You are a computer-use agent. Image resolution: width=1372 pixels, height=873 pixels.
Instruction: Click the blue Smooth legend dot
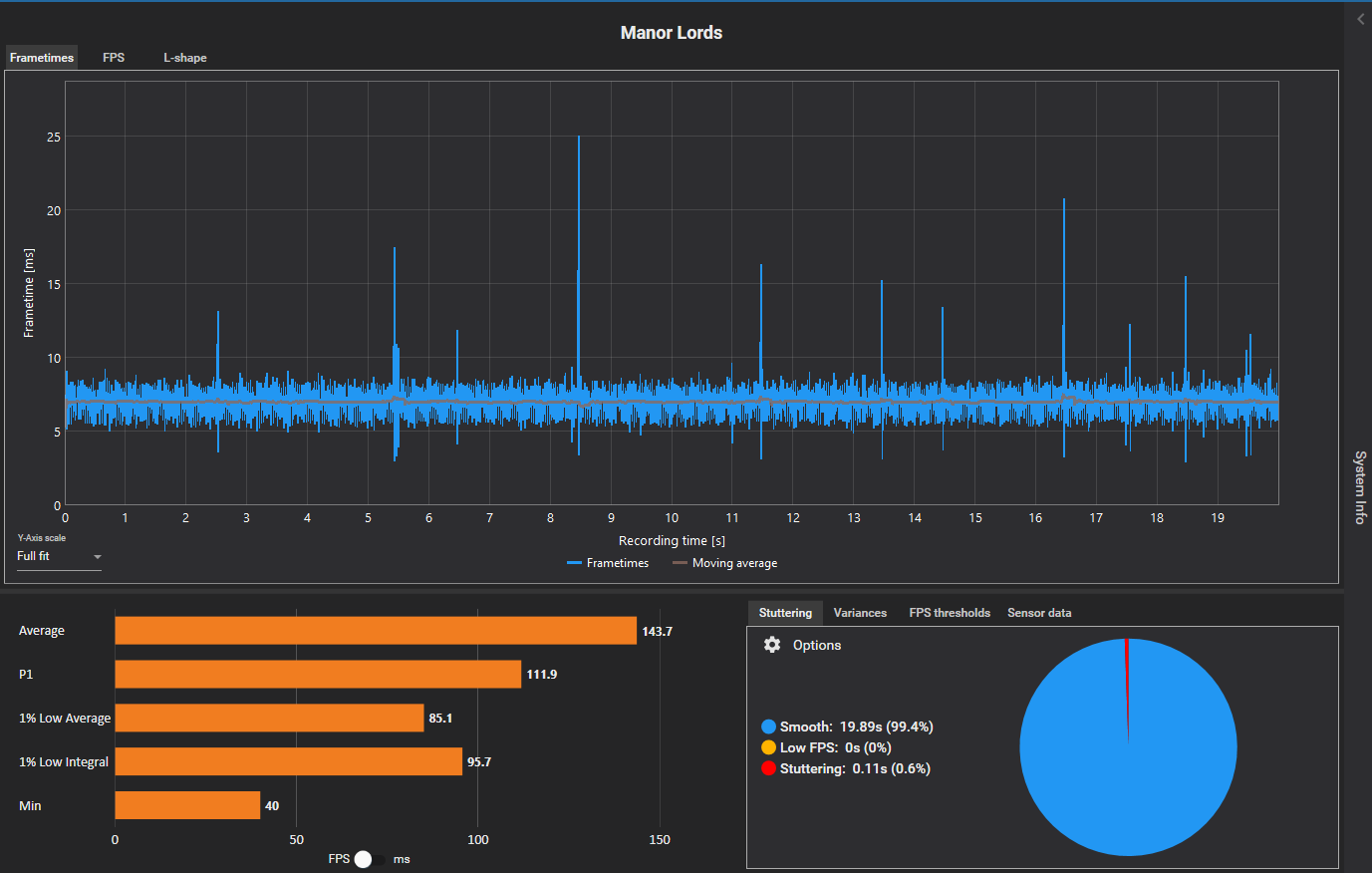point(768,727)
